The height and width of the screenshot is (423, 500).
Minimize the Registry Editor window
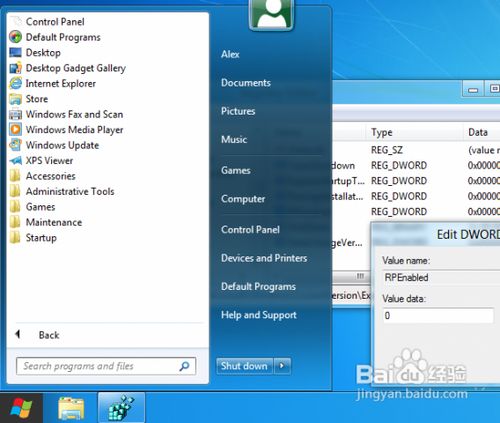click(x=473, y=89)
